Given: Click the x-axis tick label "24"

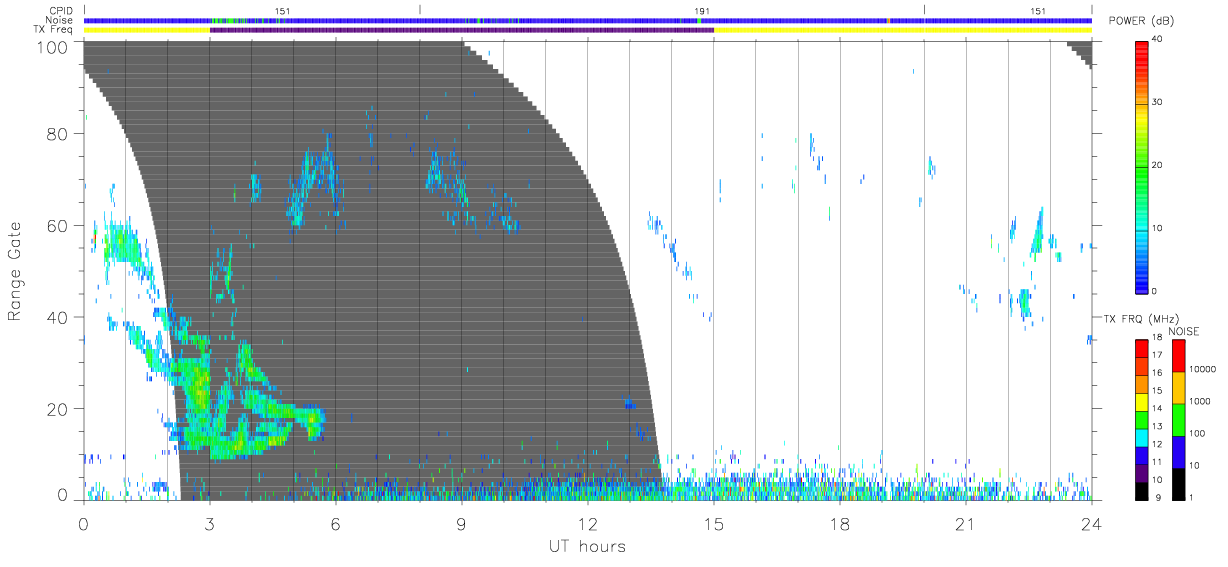Looking at the screenshot, I should click(1091, 523).
